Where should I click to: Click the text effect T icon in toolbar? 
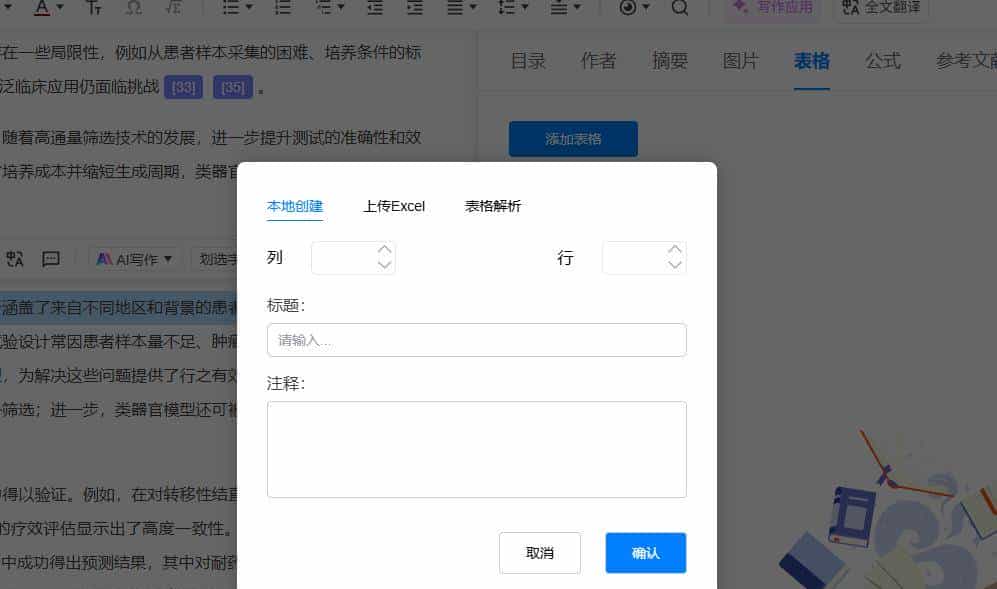point(94,8)
